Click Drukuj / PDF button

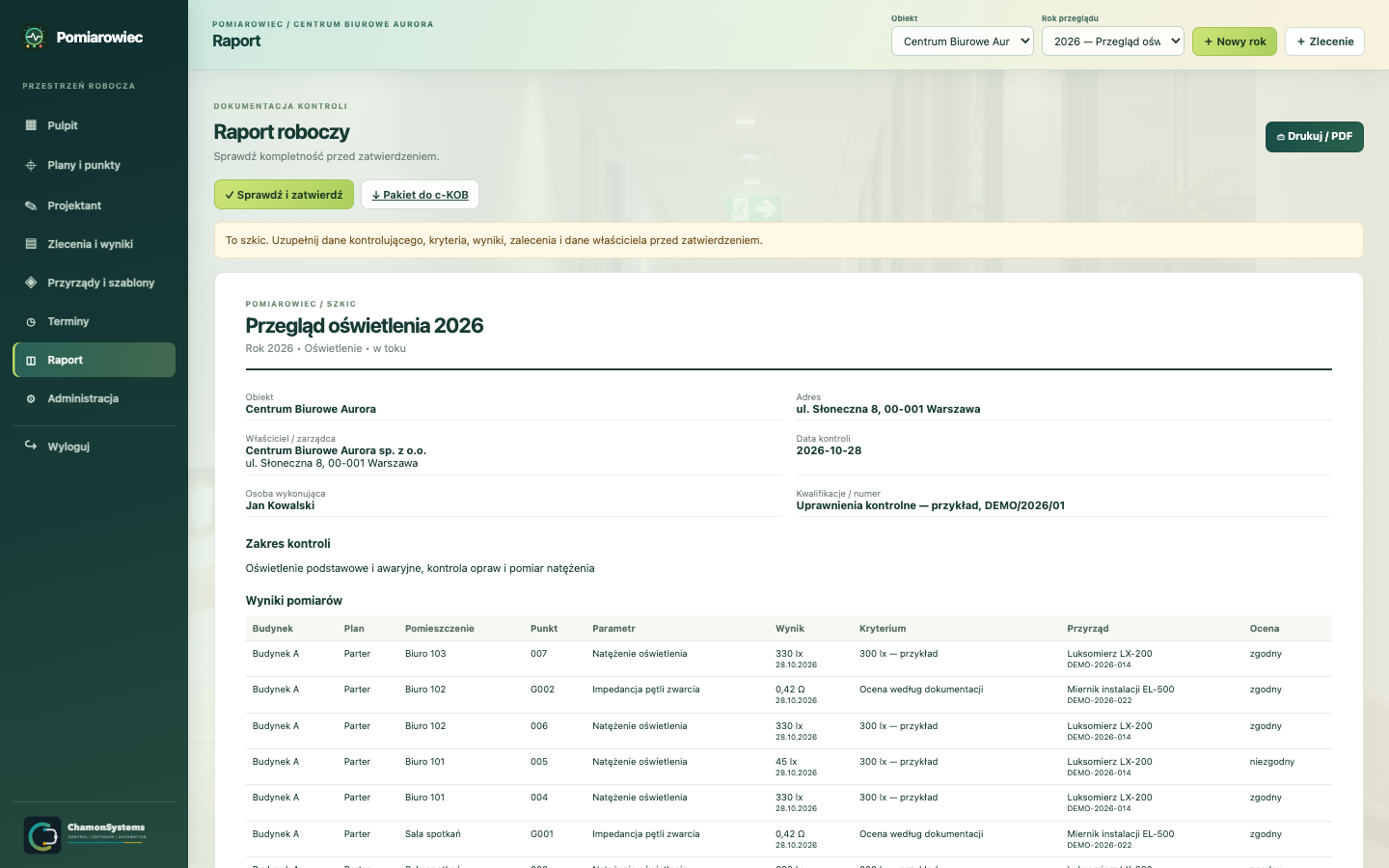pyautogui.click(x=1315, y=137)
